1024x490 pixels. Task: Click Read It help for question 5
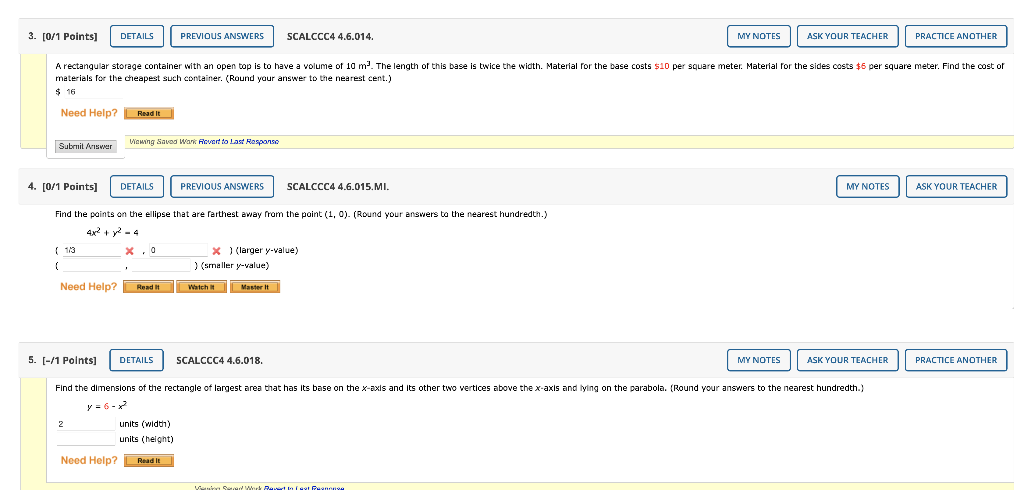pos(149,461)
